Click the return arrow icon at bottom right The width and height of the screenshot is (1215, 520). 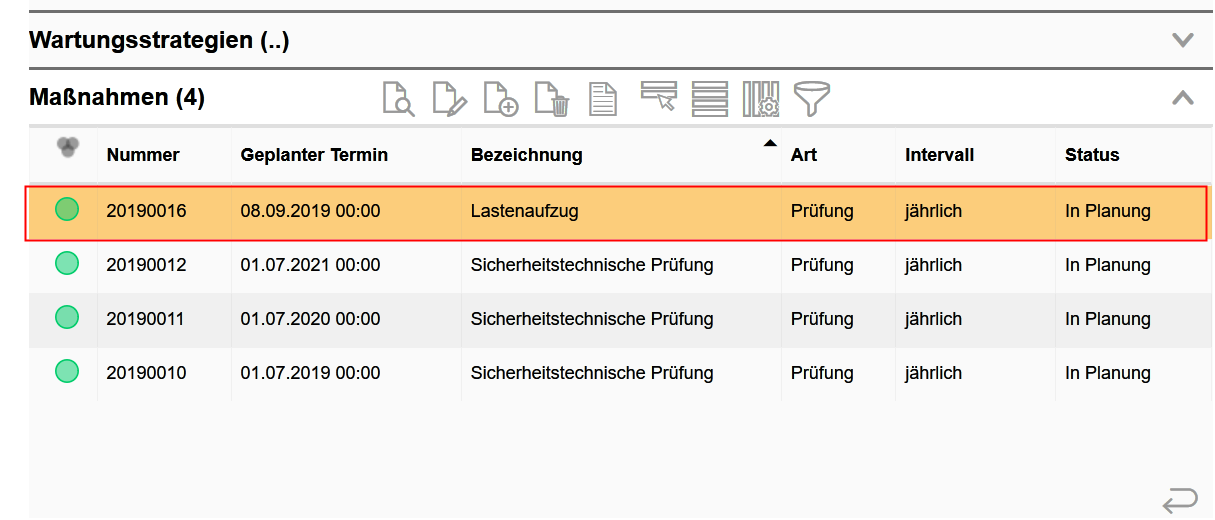(x=1180, y=498)
